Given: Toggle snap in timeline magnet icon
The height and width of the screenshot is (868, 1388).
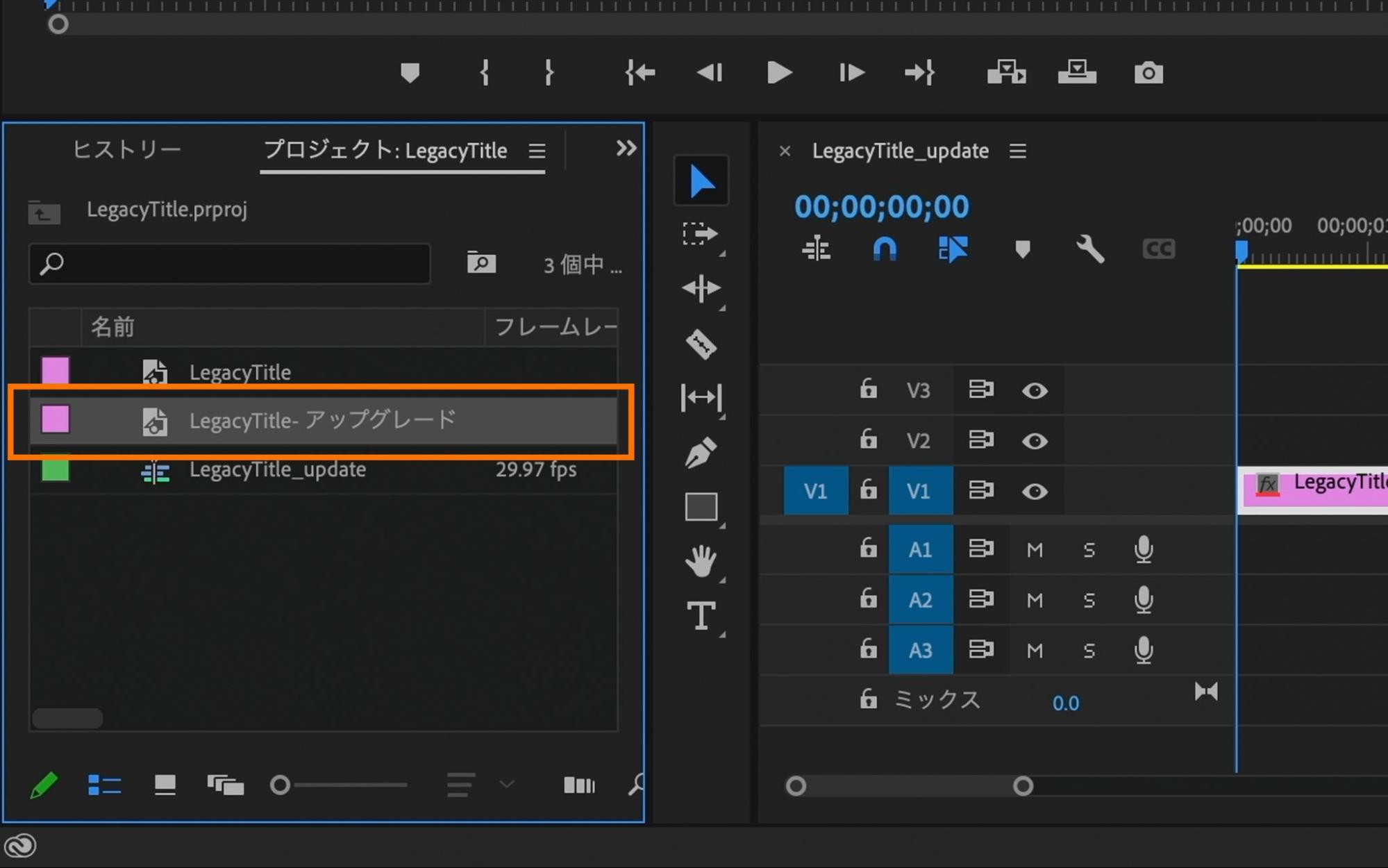Looking at the screenshot, I should pos(884,249).
